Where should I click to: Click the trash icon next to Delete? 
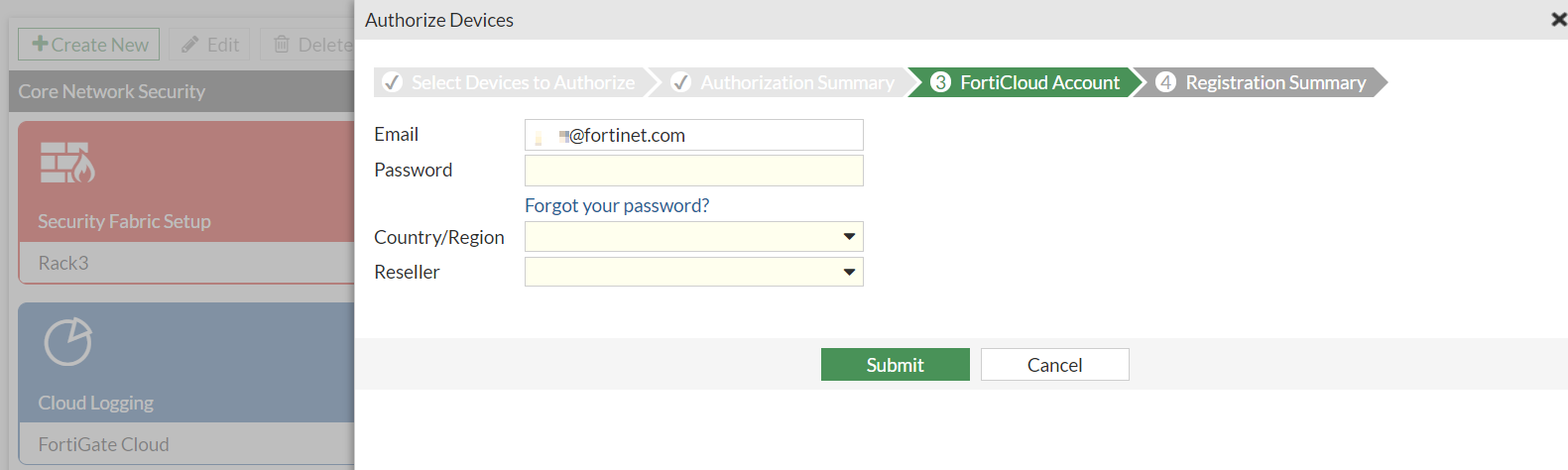(282, 45)
